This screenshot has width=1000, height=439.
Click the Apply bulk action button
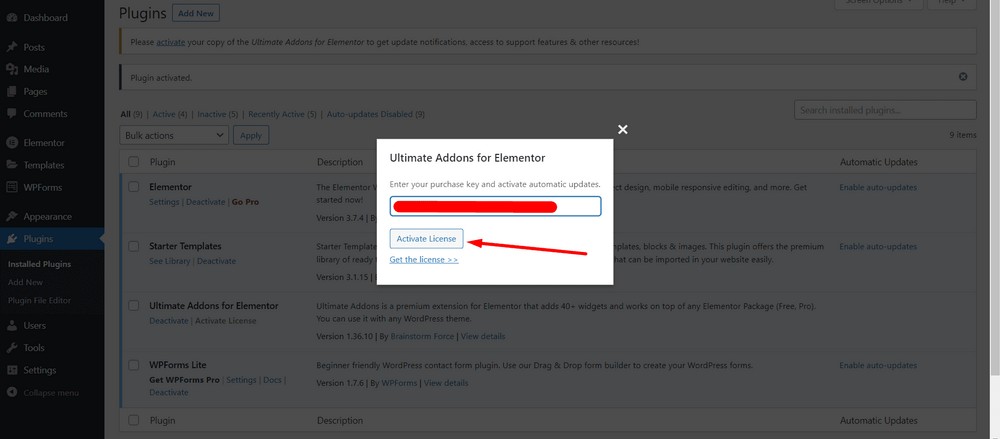[x=251, y=135]
